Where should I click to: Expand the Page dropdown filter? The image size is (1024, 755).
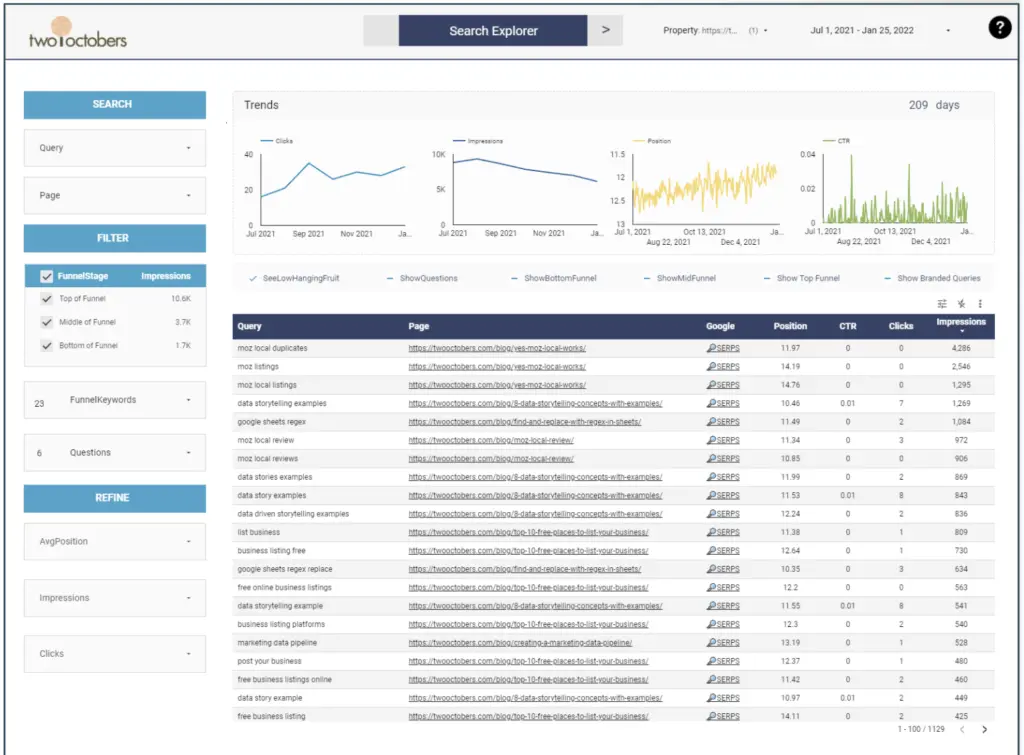pos(115,195)
